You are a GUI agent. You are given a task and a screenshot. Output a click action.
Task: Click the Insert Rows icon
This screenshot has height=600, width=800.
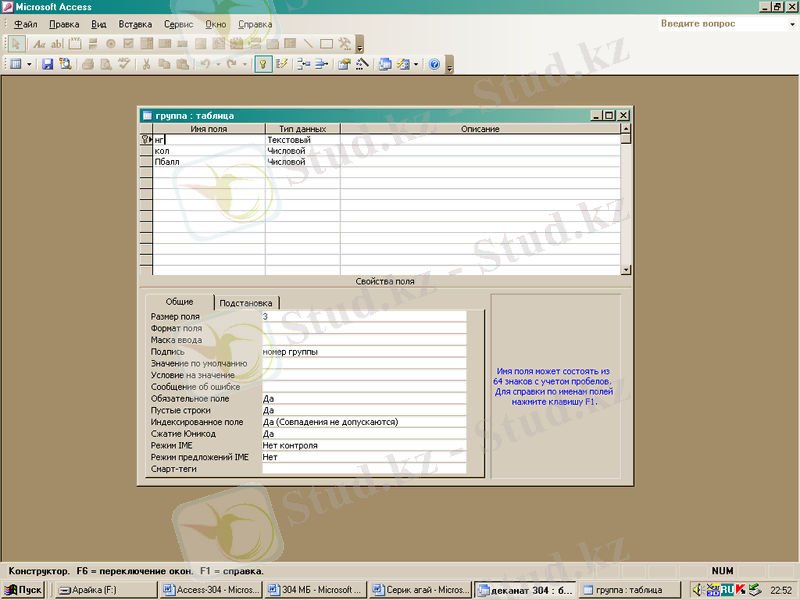coord(302,64)
